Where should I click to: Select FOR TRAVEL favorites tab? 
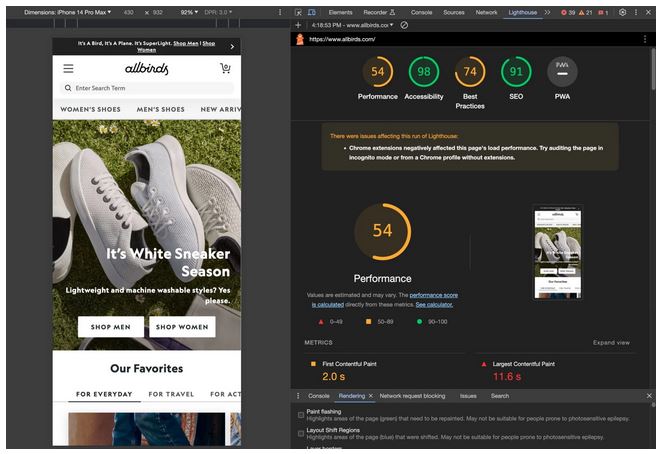[171, 394]
